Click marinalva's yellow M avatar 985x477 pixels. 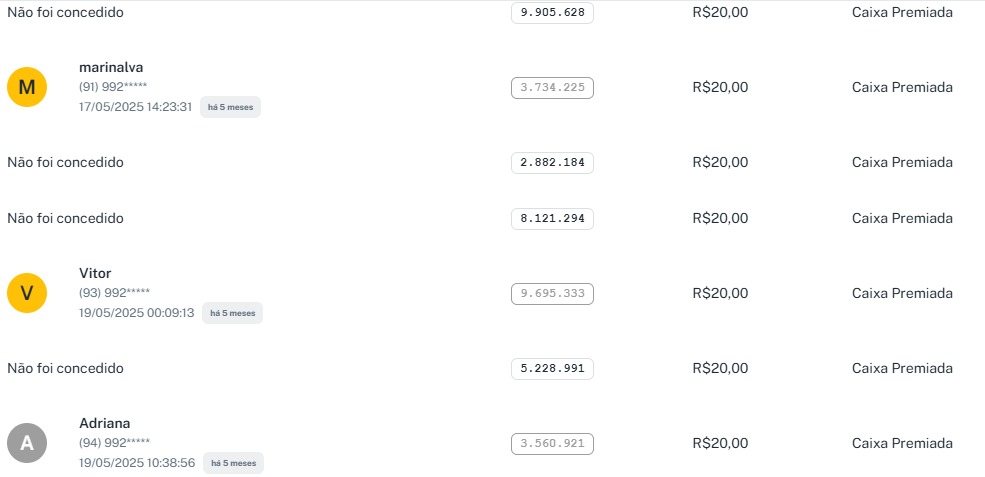(x=27, y=88)
